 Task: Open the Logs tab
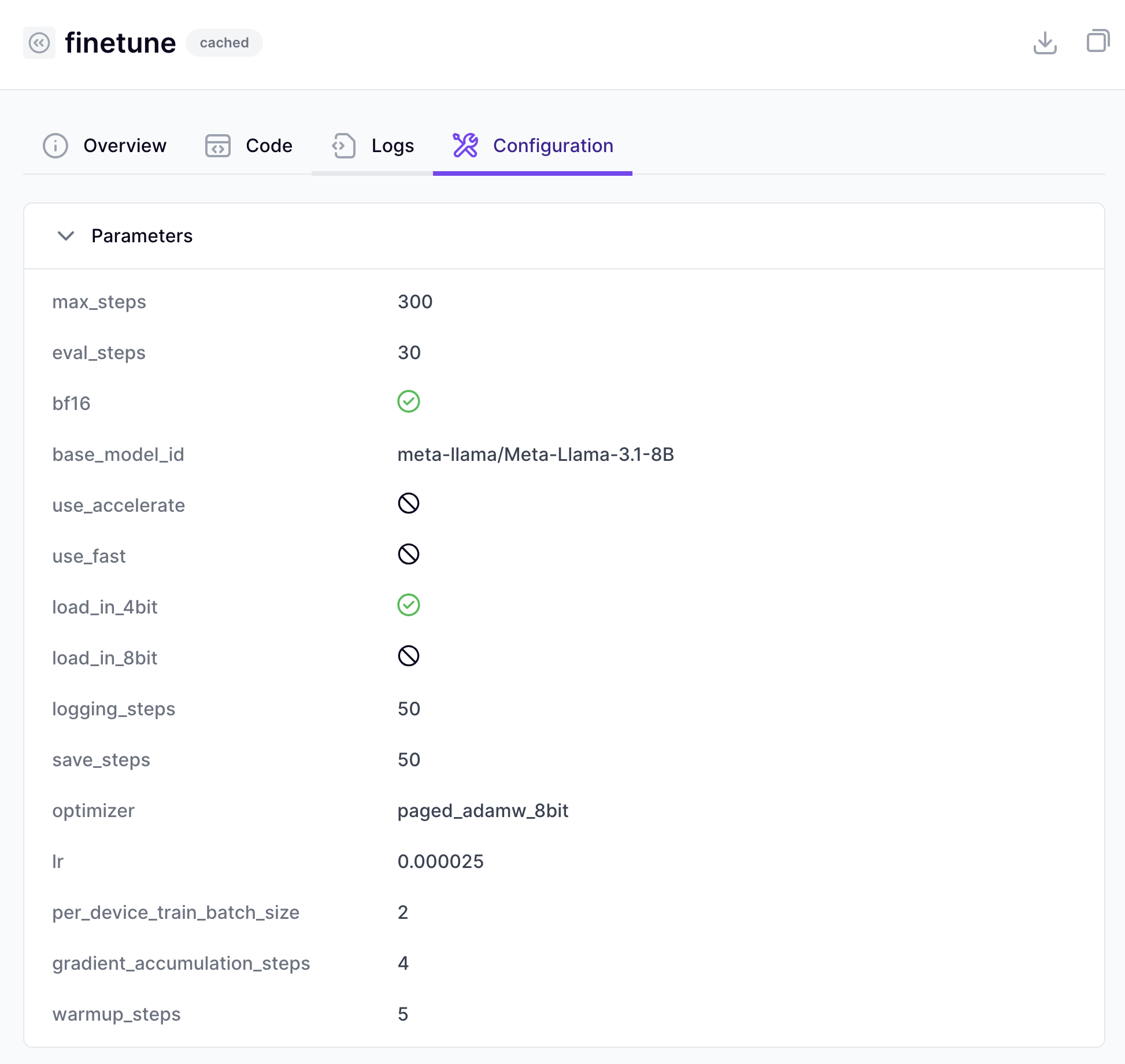(x=392, y=146)
